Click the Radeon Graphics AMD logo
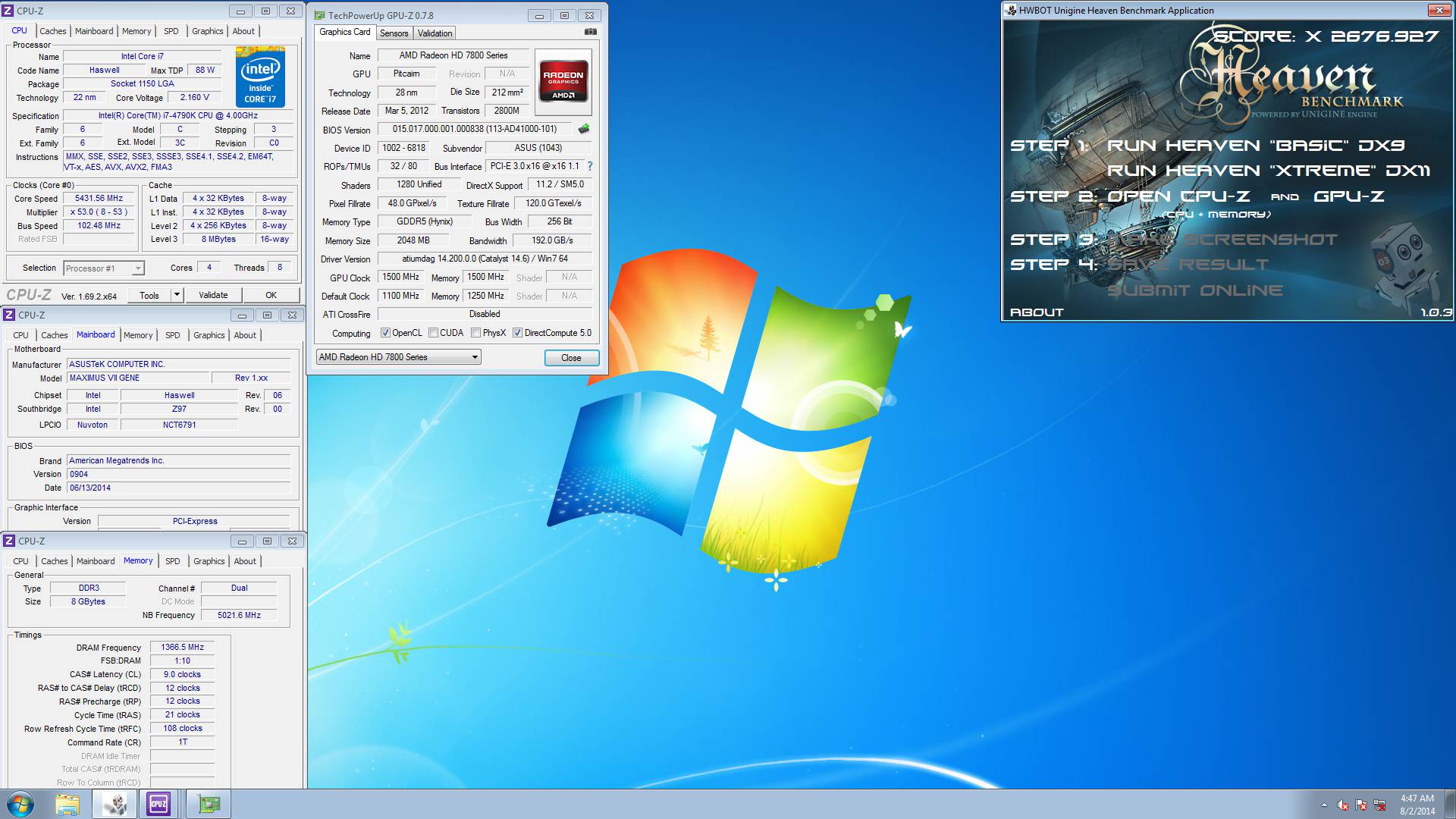The height and width of the screenshot is (819, 1456). click(563, 81)
